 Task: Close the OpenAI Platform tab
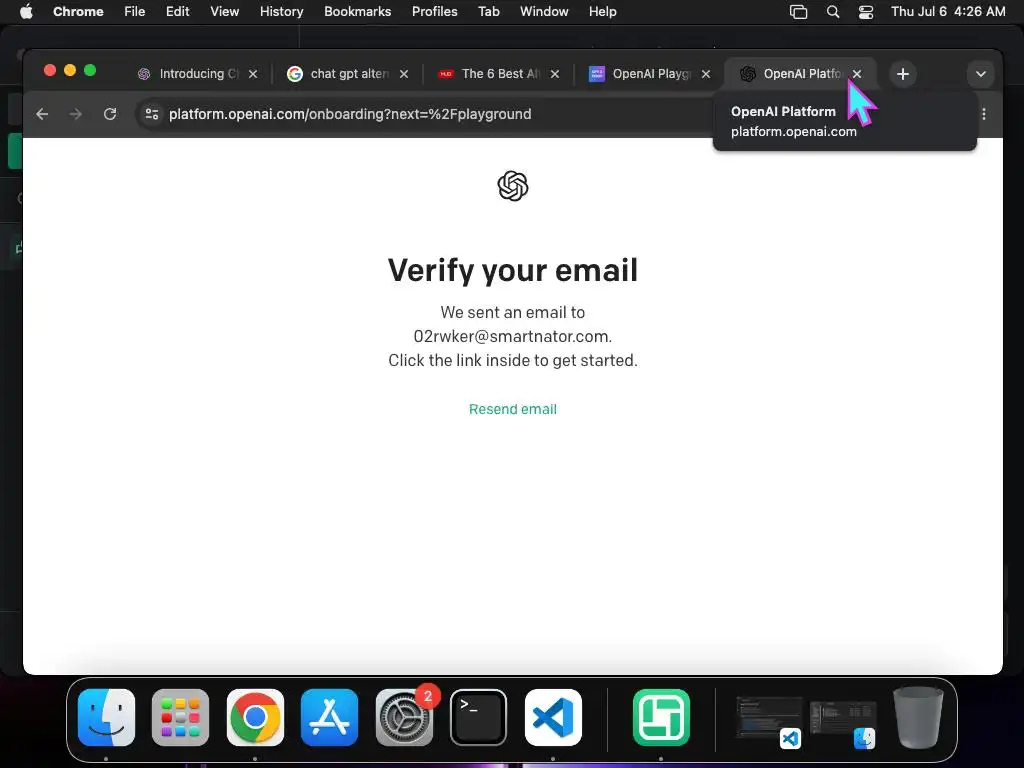pos(857,74)
